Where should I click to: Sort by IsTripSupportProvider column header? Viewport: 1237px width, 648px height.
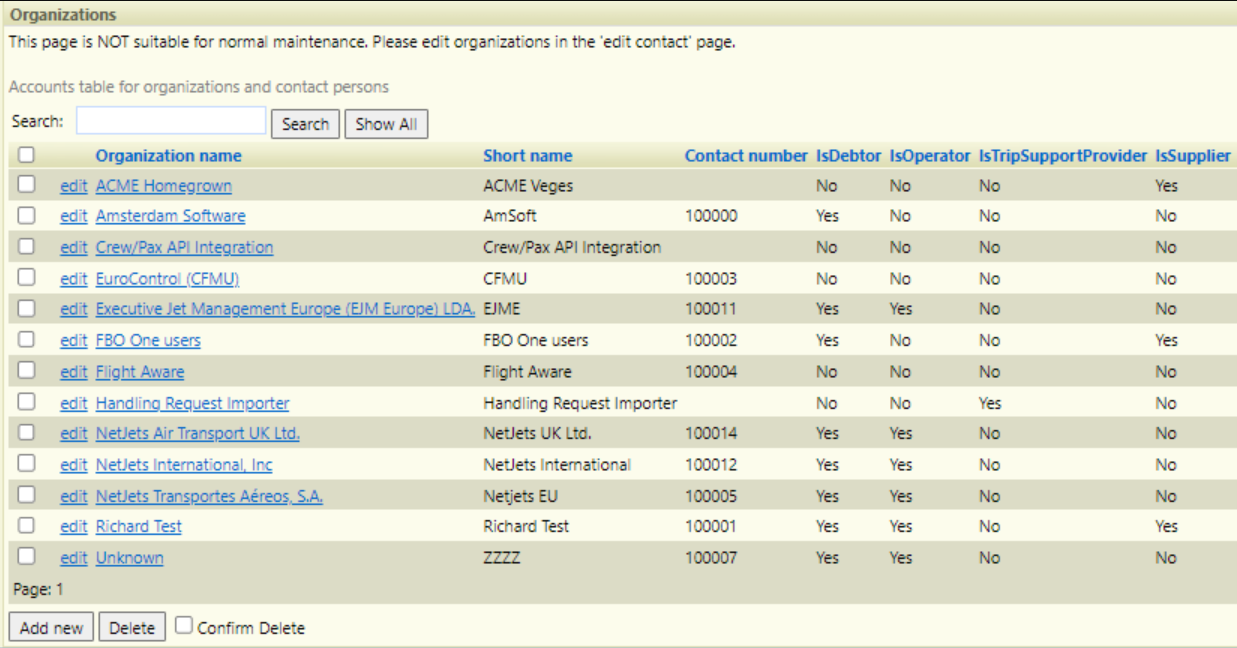click(x=1063, y=156)
